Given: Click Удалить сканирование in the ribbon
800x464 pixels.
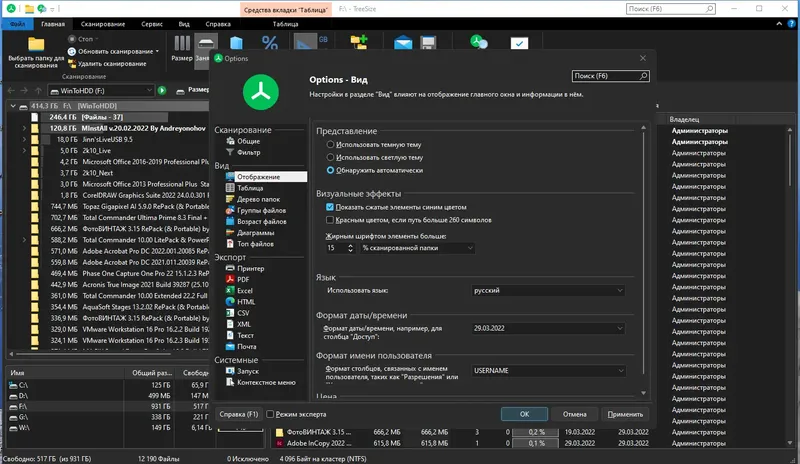Looking at the screenshot, I should coord(107,64).
